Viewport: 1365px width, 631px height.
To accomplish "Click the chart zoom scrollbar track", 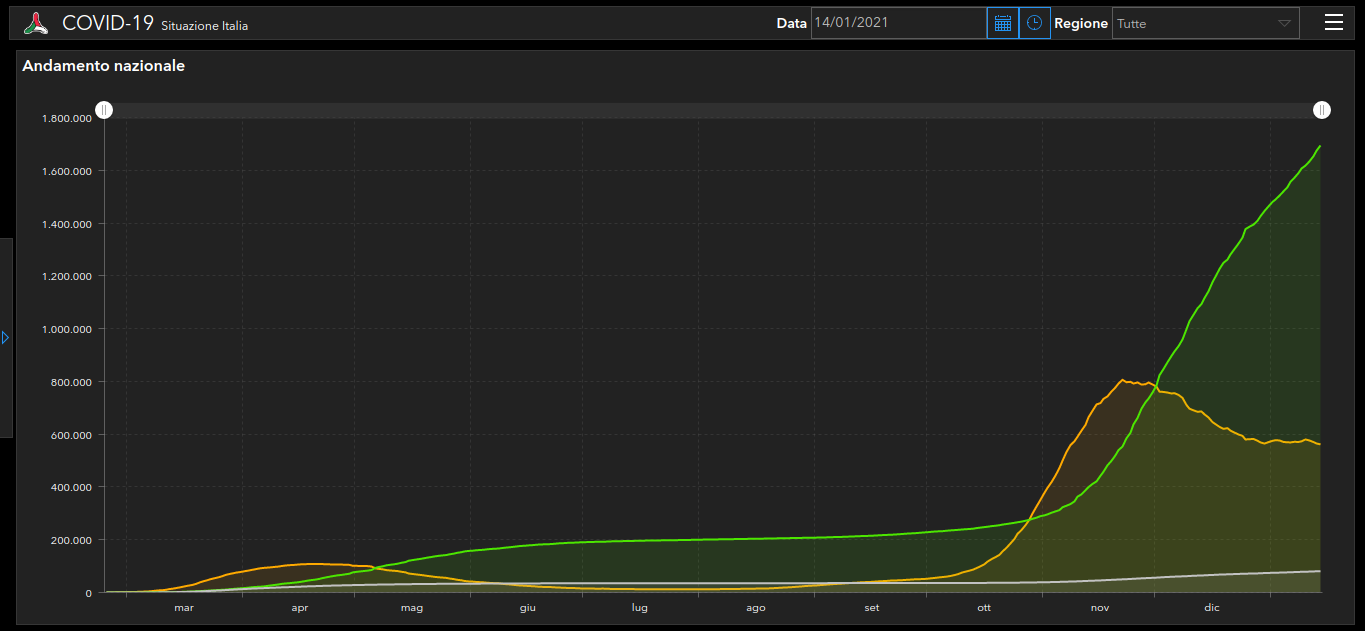I will (713, 110).
